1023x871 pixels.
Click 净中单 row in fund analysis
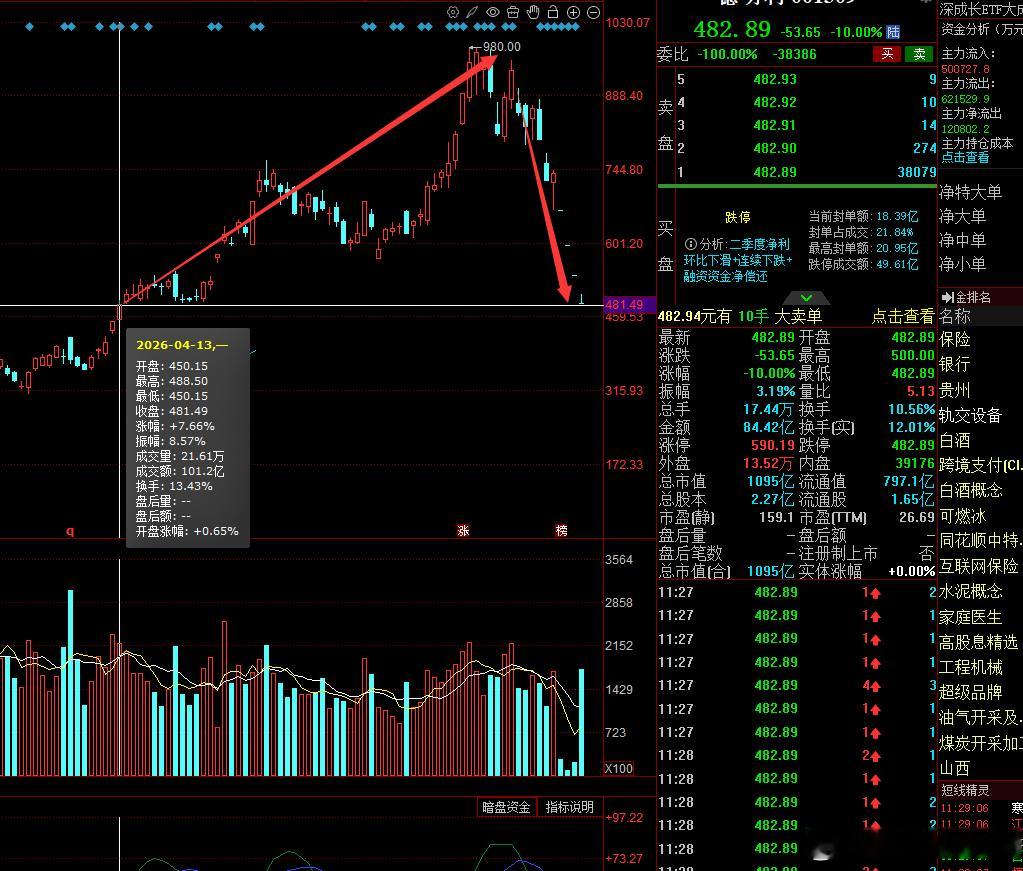point(962,240)
